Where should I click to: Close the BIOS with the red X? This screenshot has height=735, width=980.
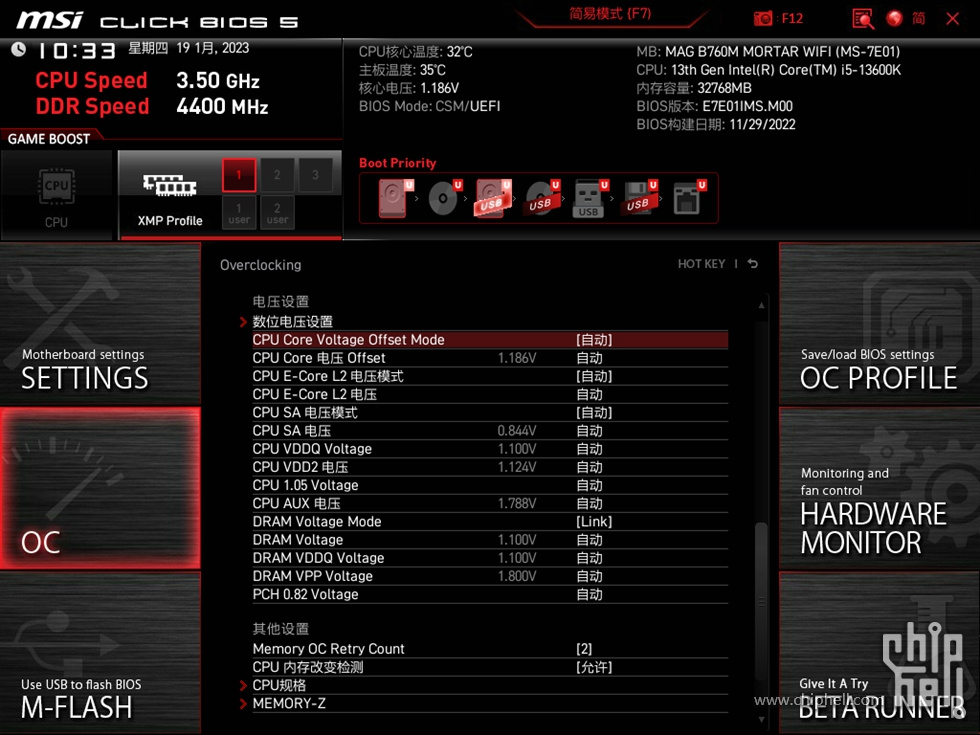952,19
